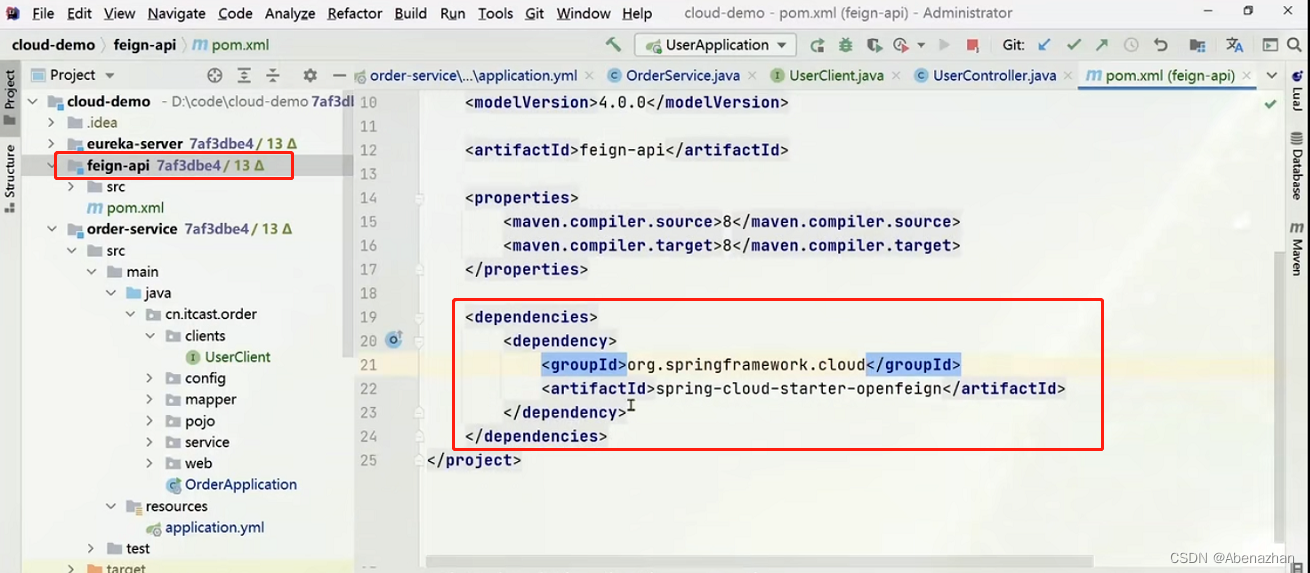This screenshot has width=1310, height=573.
Task: Click cloud-demo in the breadcrumb bar
Action: pyautogui.click(x=53, y=45)
